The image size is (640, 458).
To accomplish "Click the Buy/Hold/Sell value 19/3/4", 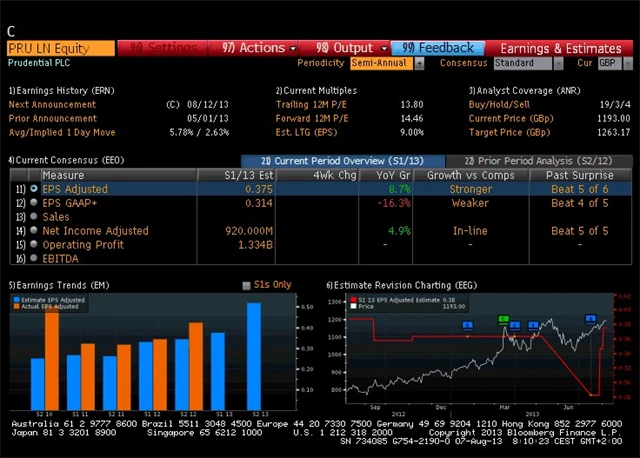I will [615, 104].
